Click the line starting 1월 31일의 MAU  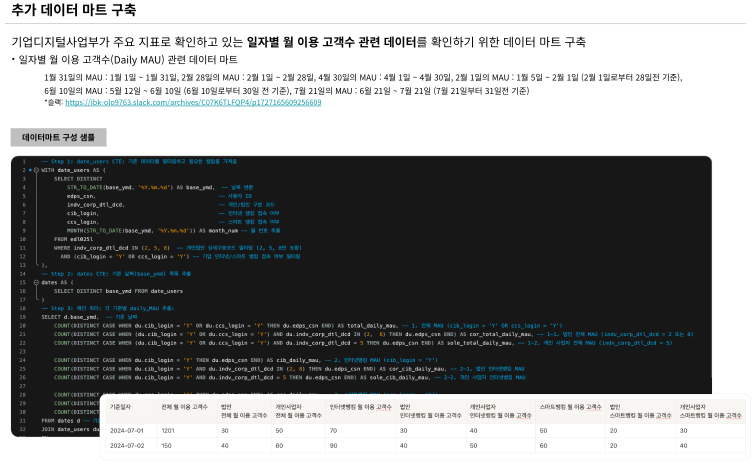tap(363, 77)
